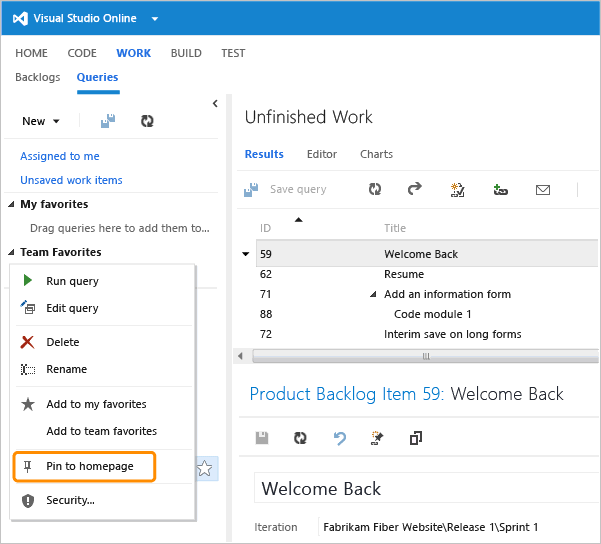Image resolution: width=601 pixels, height=544 pixels.
Task: Open the Charts tab
Action: pos(376,154)
